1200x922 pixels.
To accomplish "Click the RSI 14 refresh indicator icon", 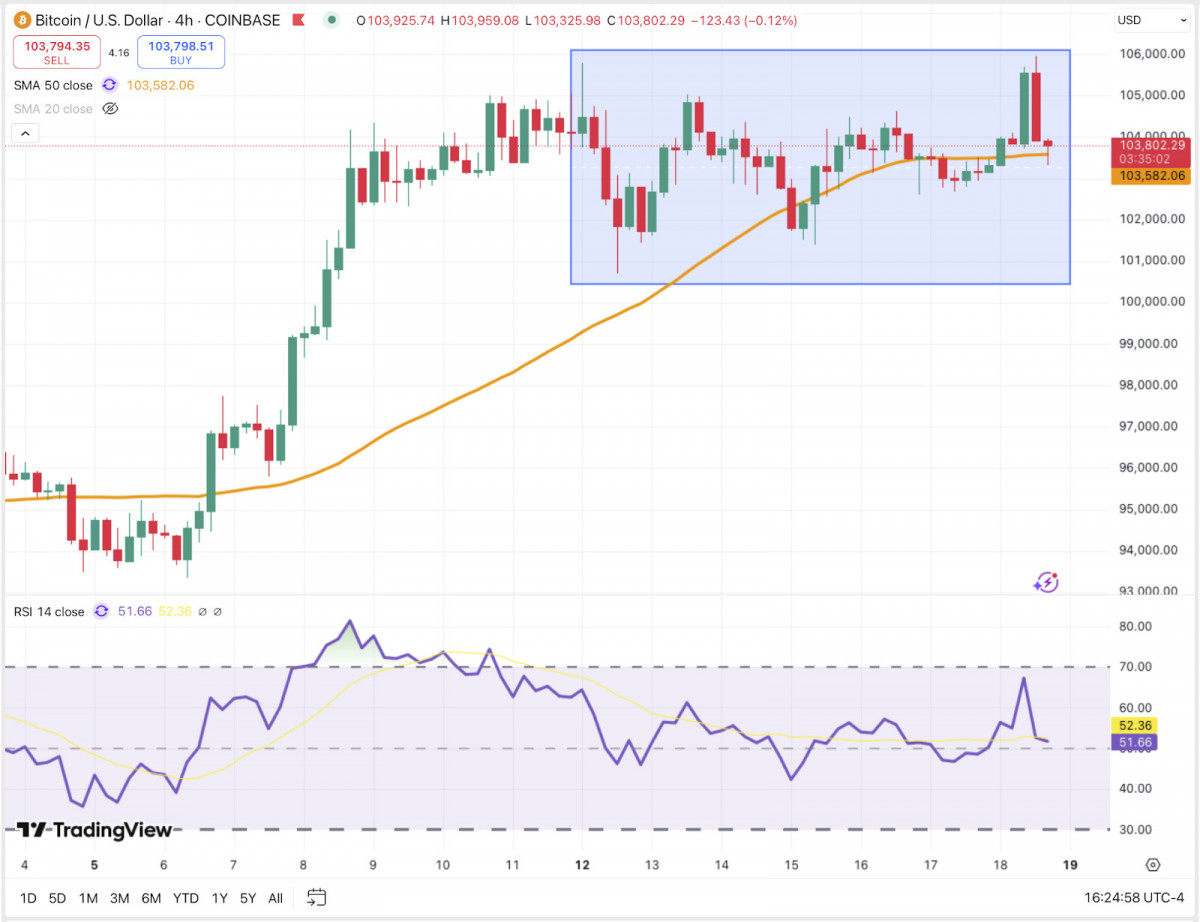I will (101, 612).
